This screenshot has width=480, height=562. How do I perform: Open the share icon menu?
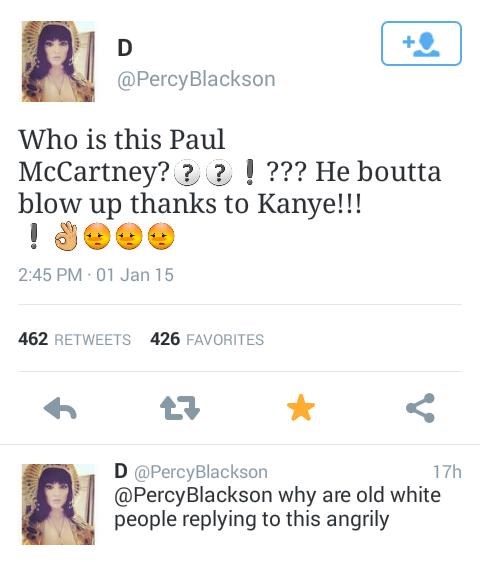click(x=420, y=408)
